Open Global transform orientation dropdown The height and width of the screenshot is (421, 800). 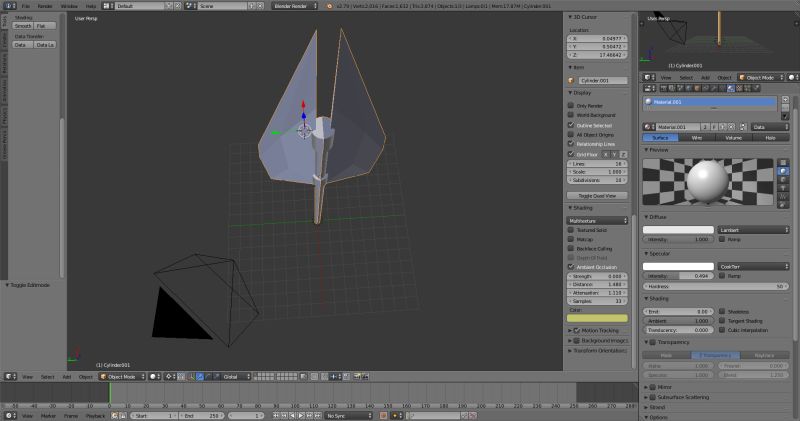point(236,377)
